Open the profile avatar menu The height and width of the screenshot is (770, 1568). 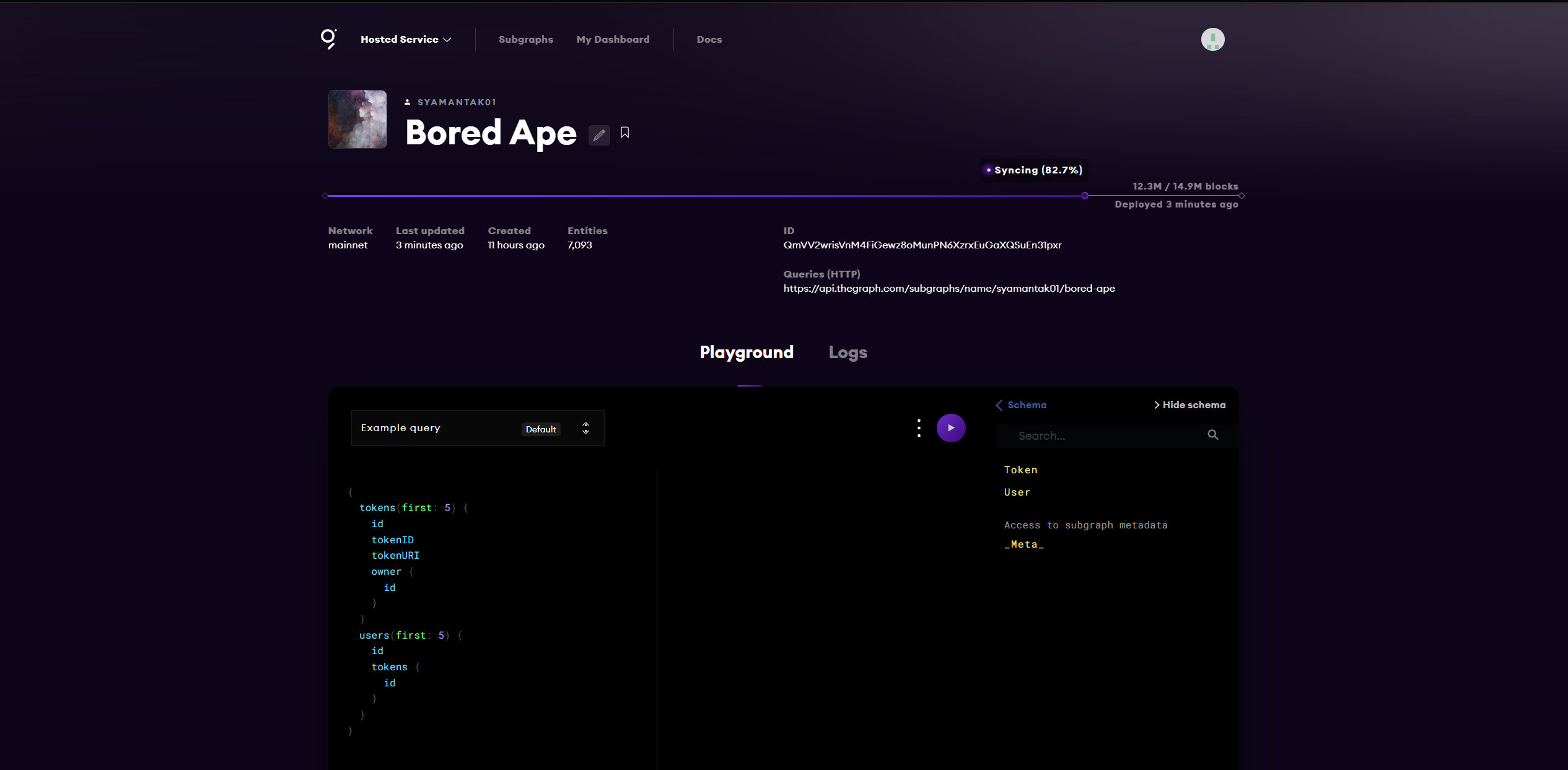pos(1212,38)
